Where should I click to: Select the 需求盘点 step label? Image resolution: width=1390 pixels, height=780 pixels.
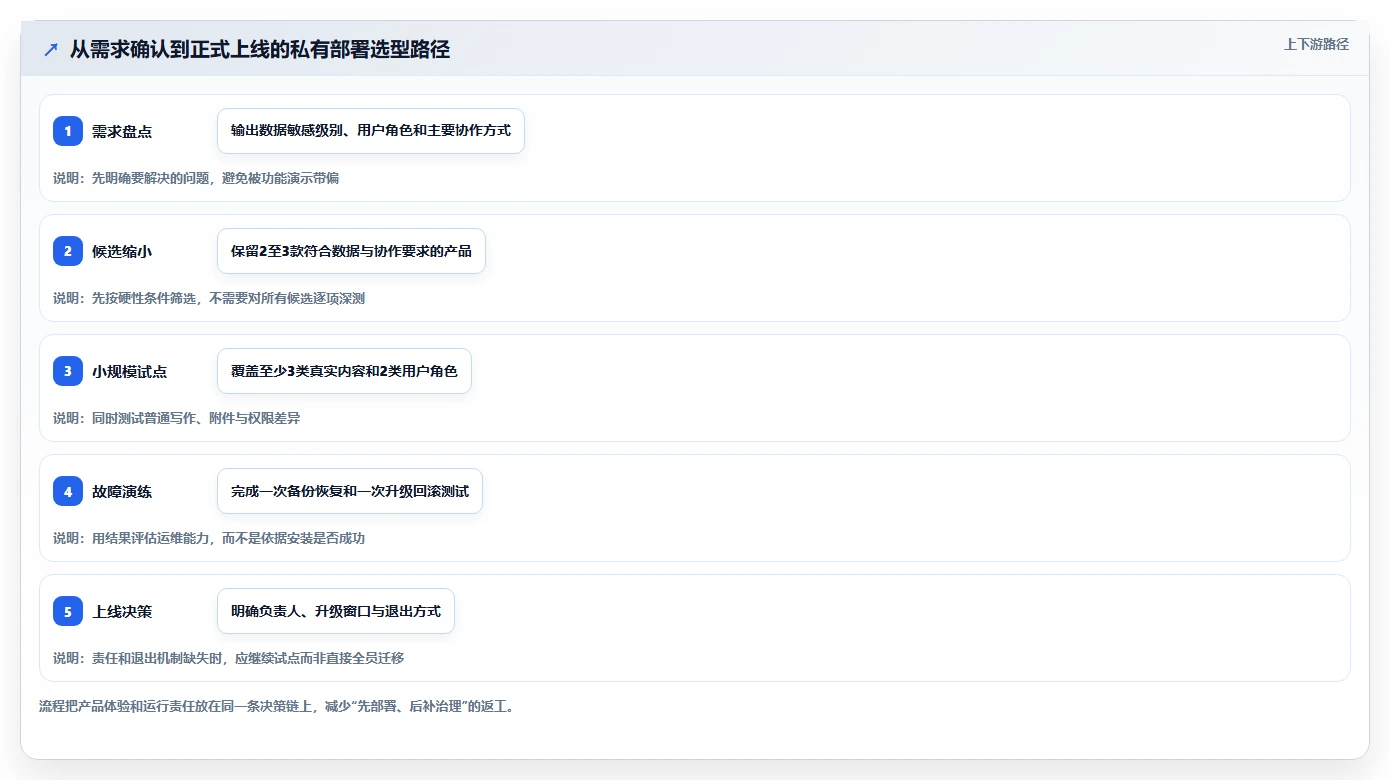coord(122,131)
